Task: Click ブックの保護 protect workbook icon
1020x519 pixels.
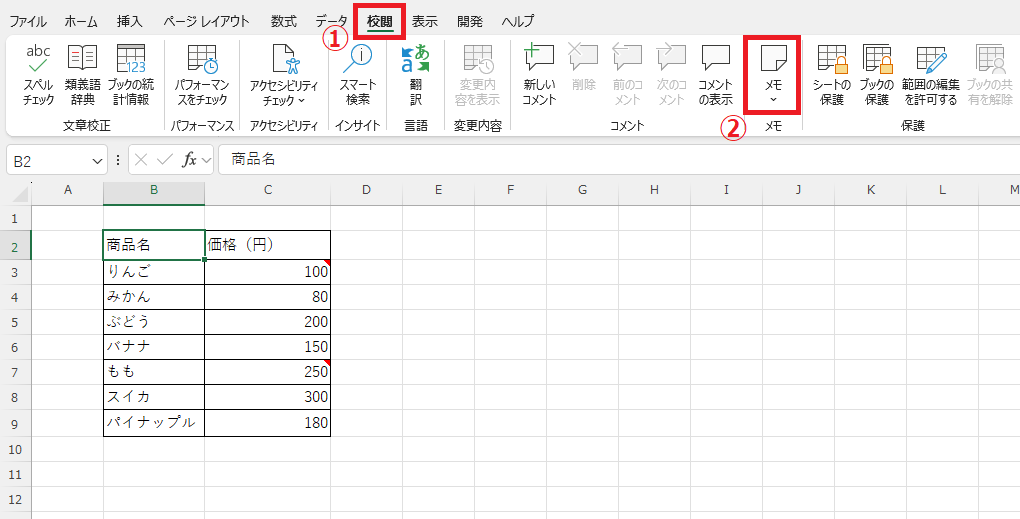Action: click(x=877, y=74)
